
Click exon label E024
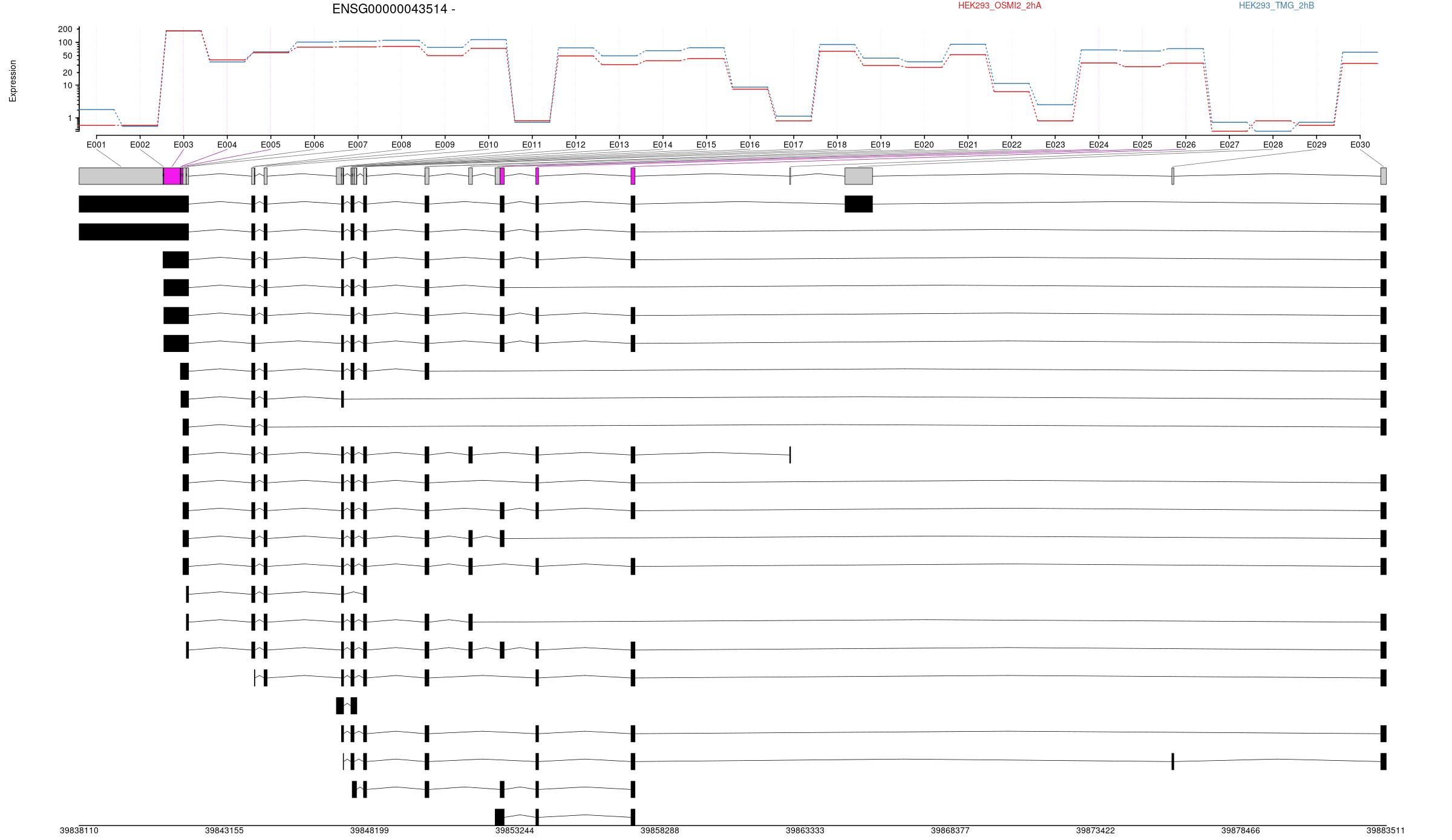pyautogui.click(x=1099, y=145)
